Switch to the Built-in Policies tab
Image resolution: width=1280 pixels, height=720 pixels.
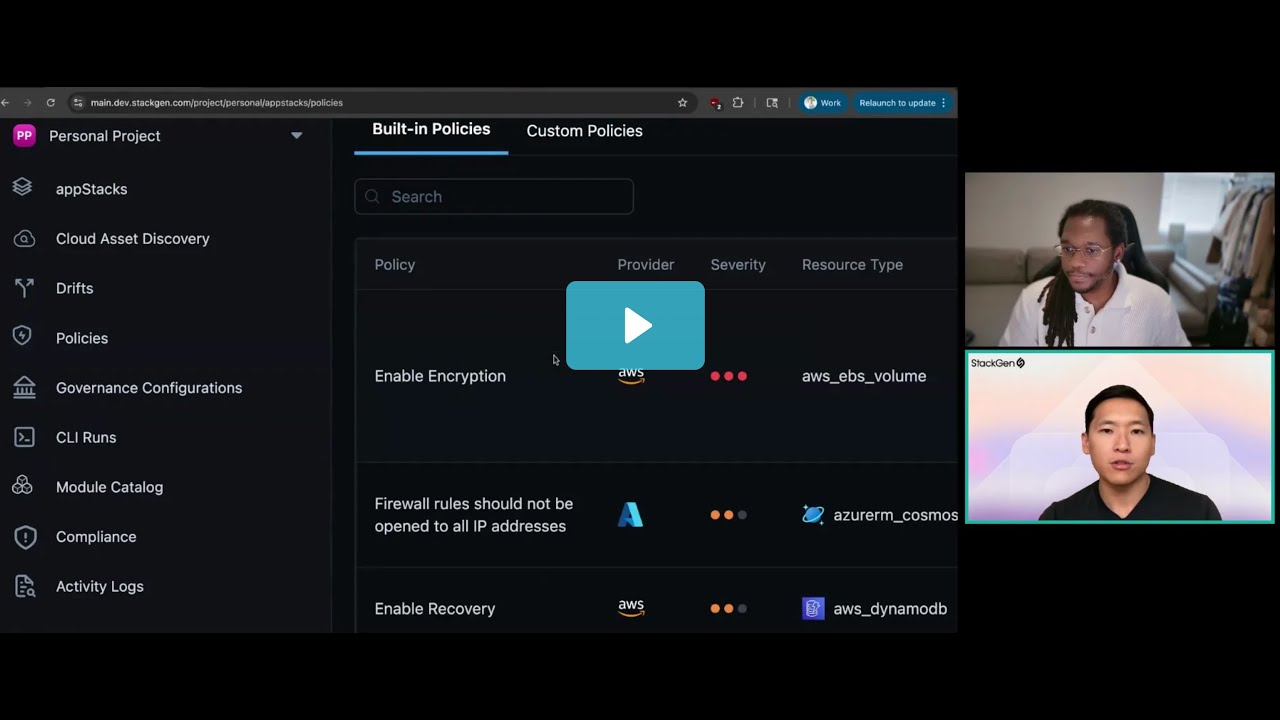[x=431, y=129]
